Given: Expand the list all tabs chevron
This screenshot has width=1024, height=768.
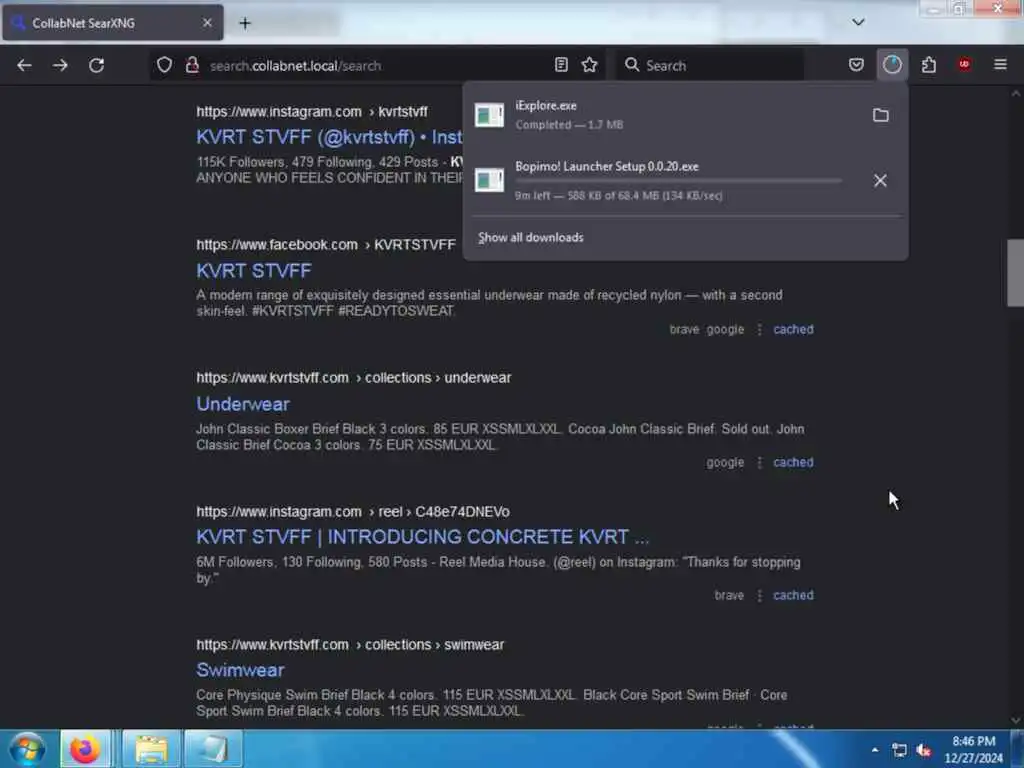Looking at the screenshot, I should [x=858, y=22].
